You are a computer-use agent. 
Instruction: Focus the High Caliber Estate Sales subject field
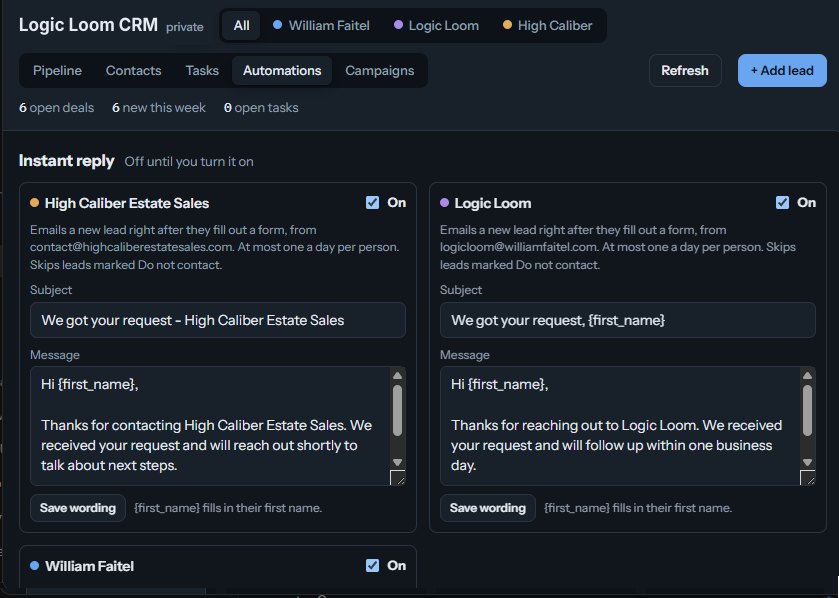tap(218, 320)
